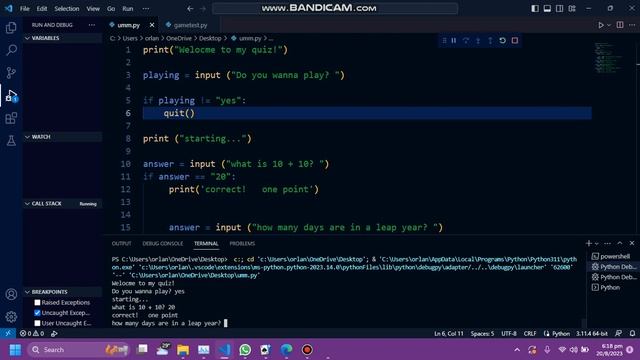Go back with navigation arrow

pyautogui.click(x=190, y=8)
